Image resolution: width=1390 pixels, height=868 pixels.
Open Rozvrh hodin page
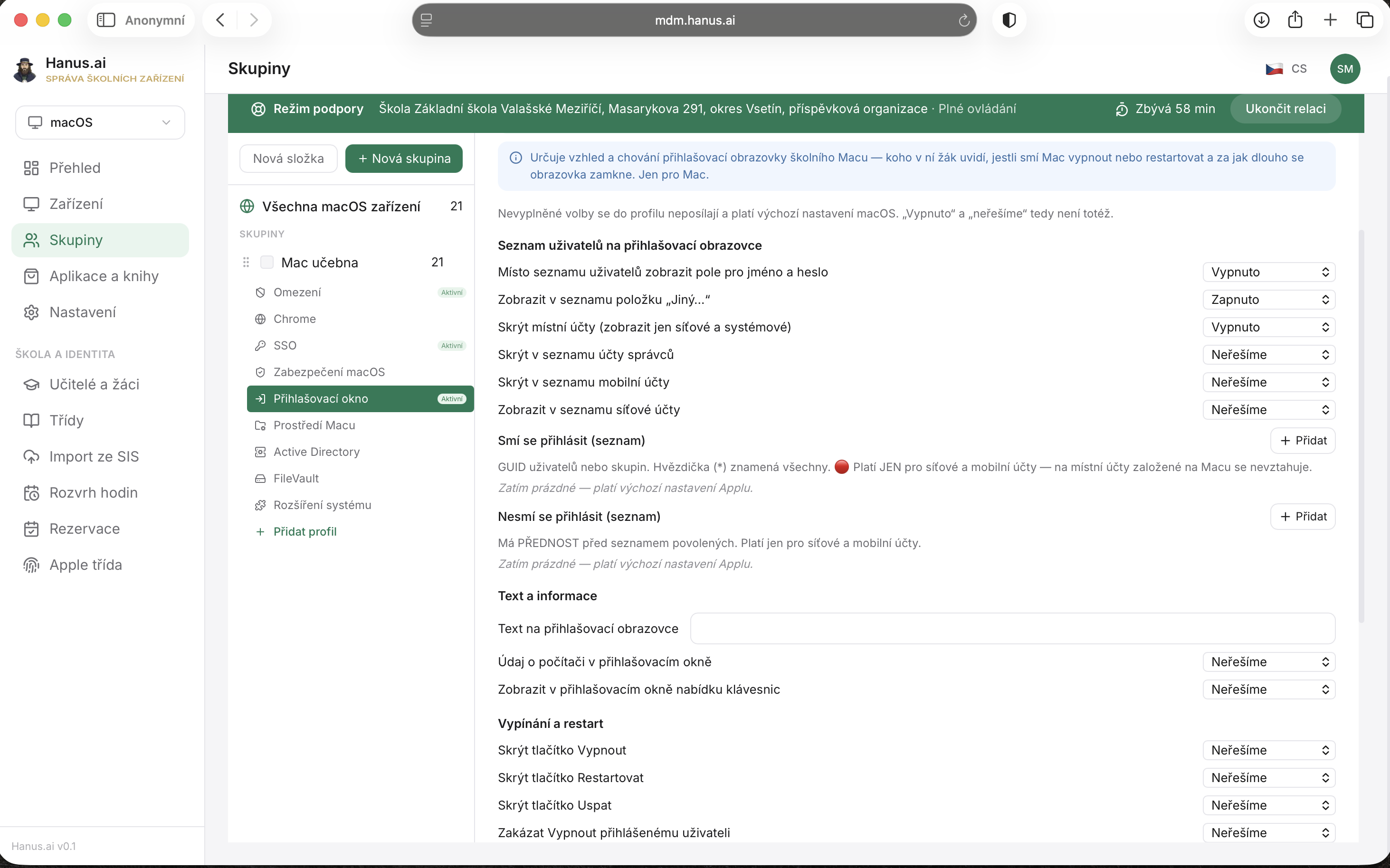100,492
